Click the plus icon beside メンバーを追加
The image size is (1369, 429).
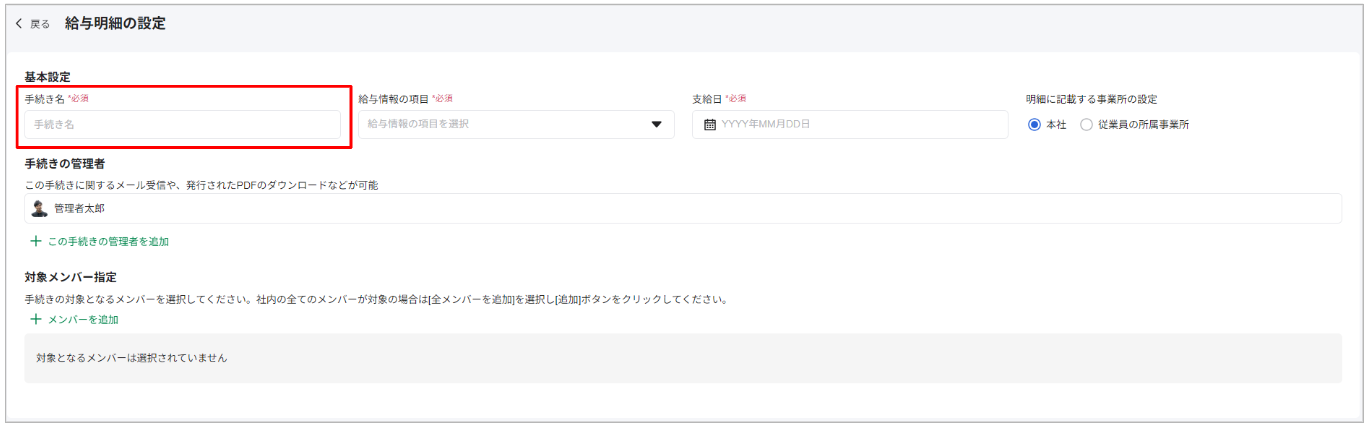[x=36, y=319]
